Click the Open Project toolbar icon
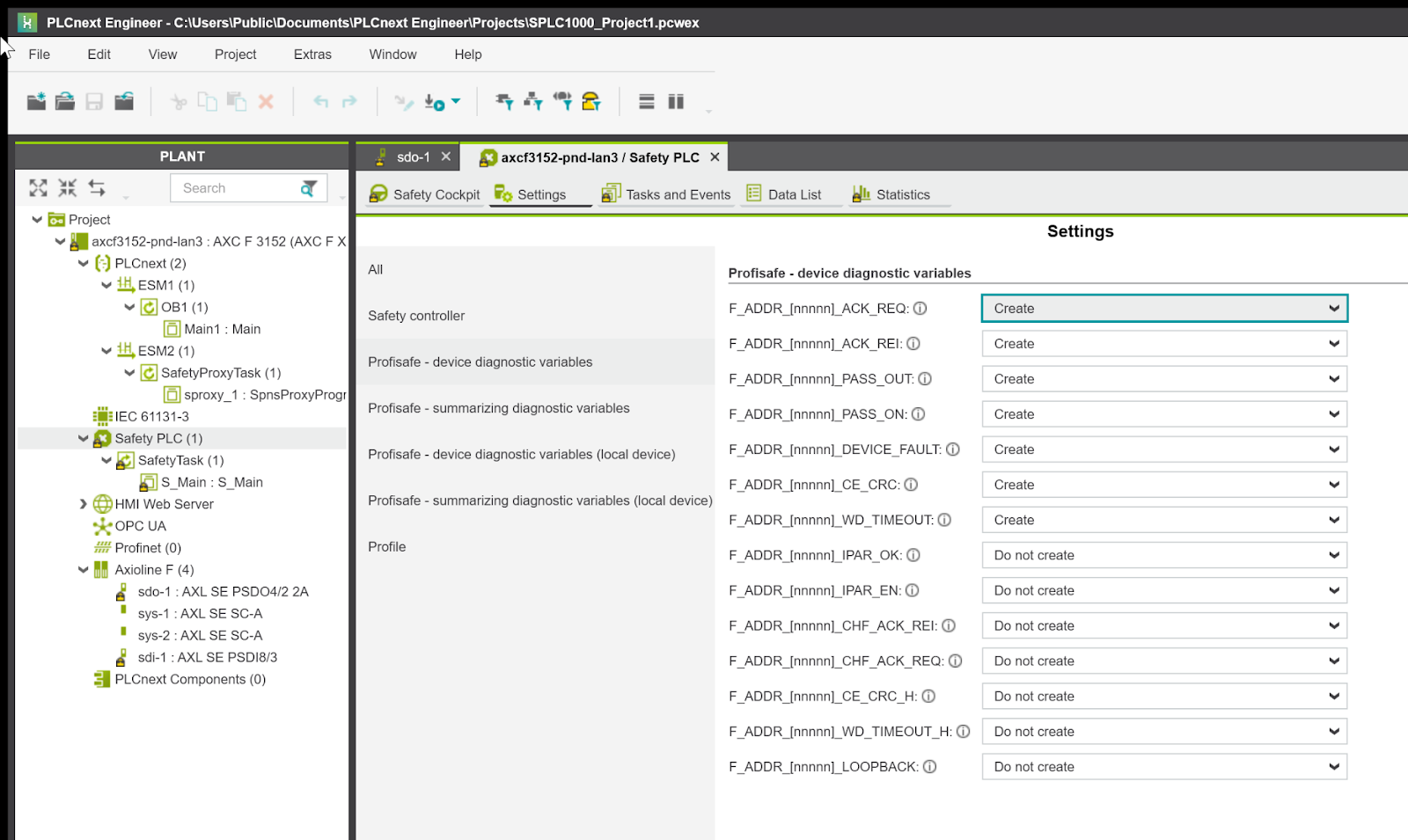 65,101
